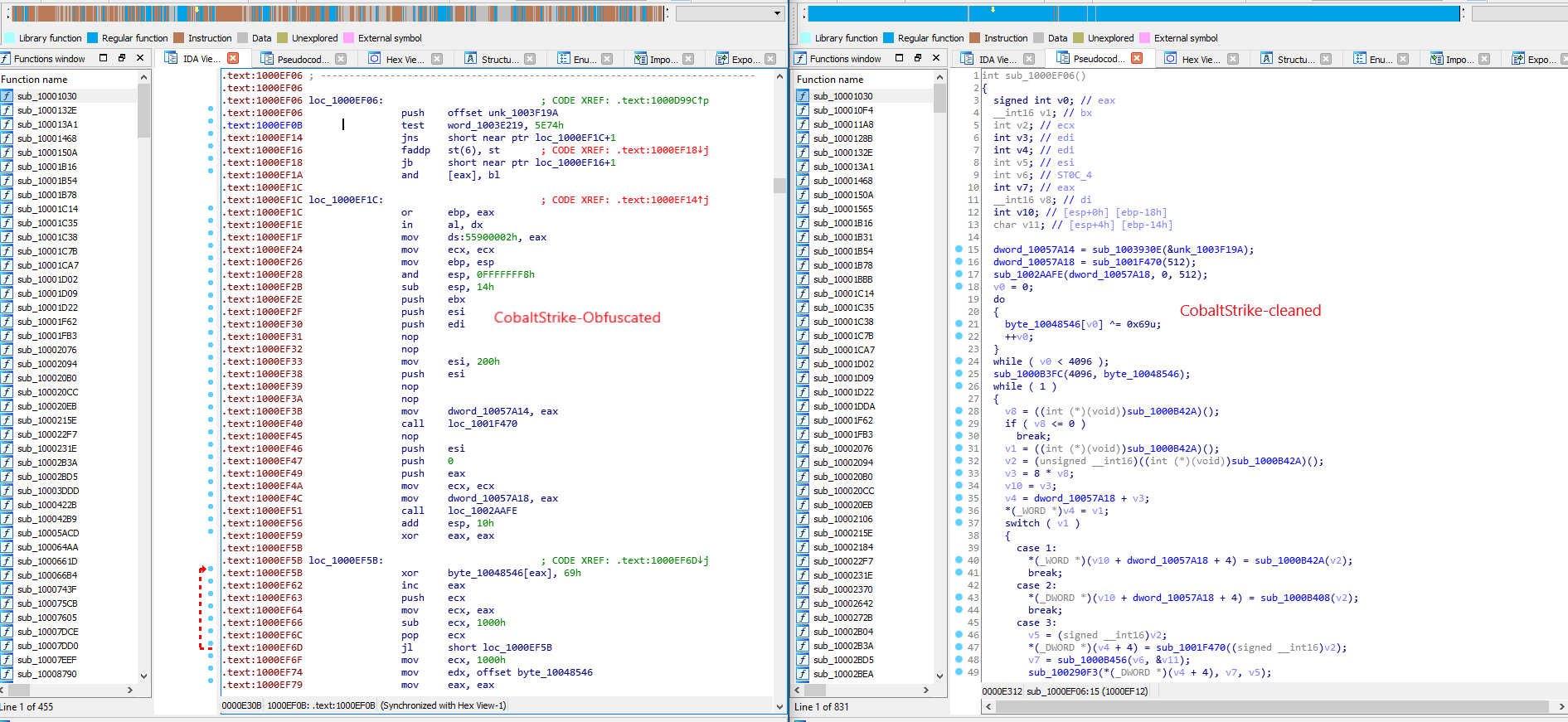Close the right Functions window panel
This screenshot has height=722, width=1568.
pyautogui.click(x=936, y=58)
